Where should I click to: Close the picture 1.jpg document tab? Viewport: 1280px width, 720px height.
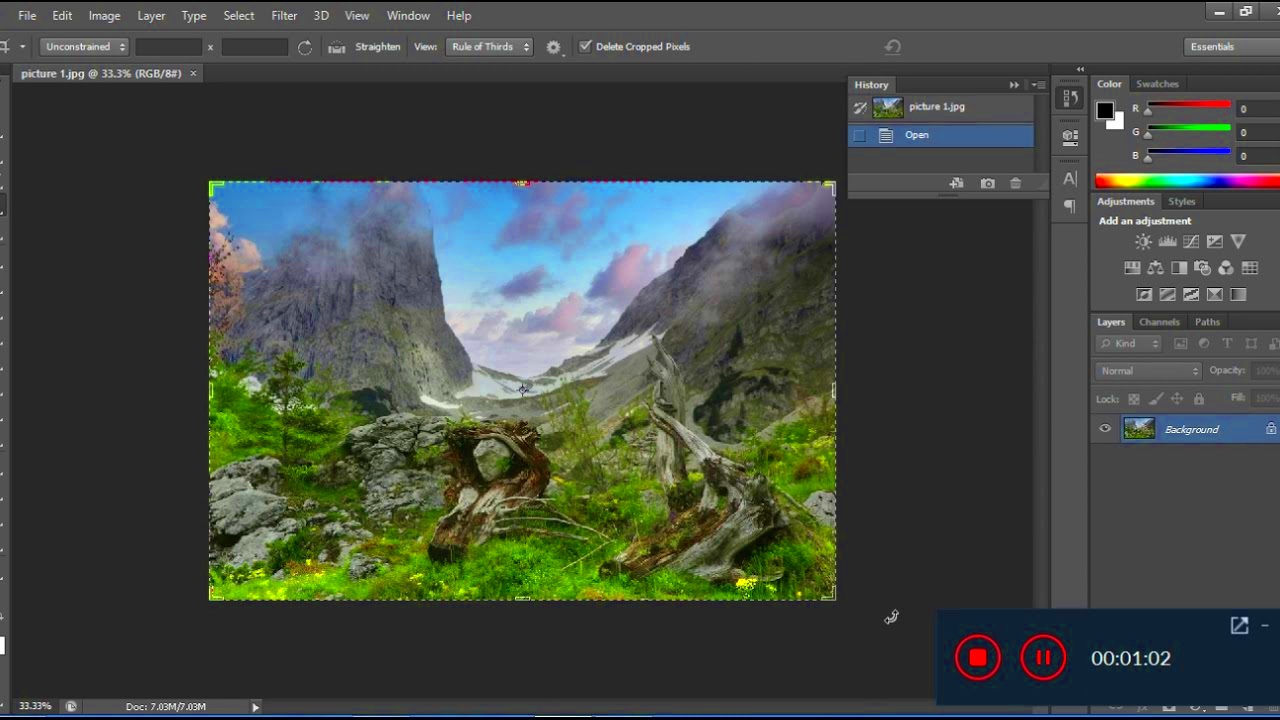(193, 73)
